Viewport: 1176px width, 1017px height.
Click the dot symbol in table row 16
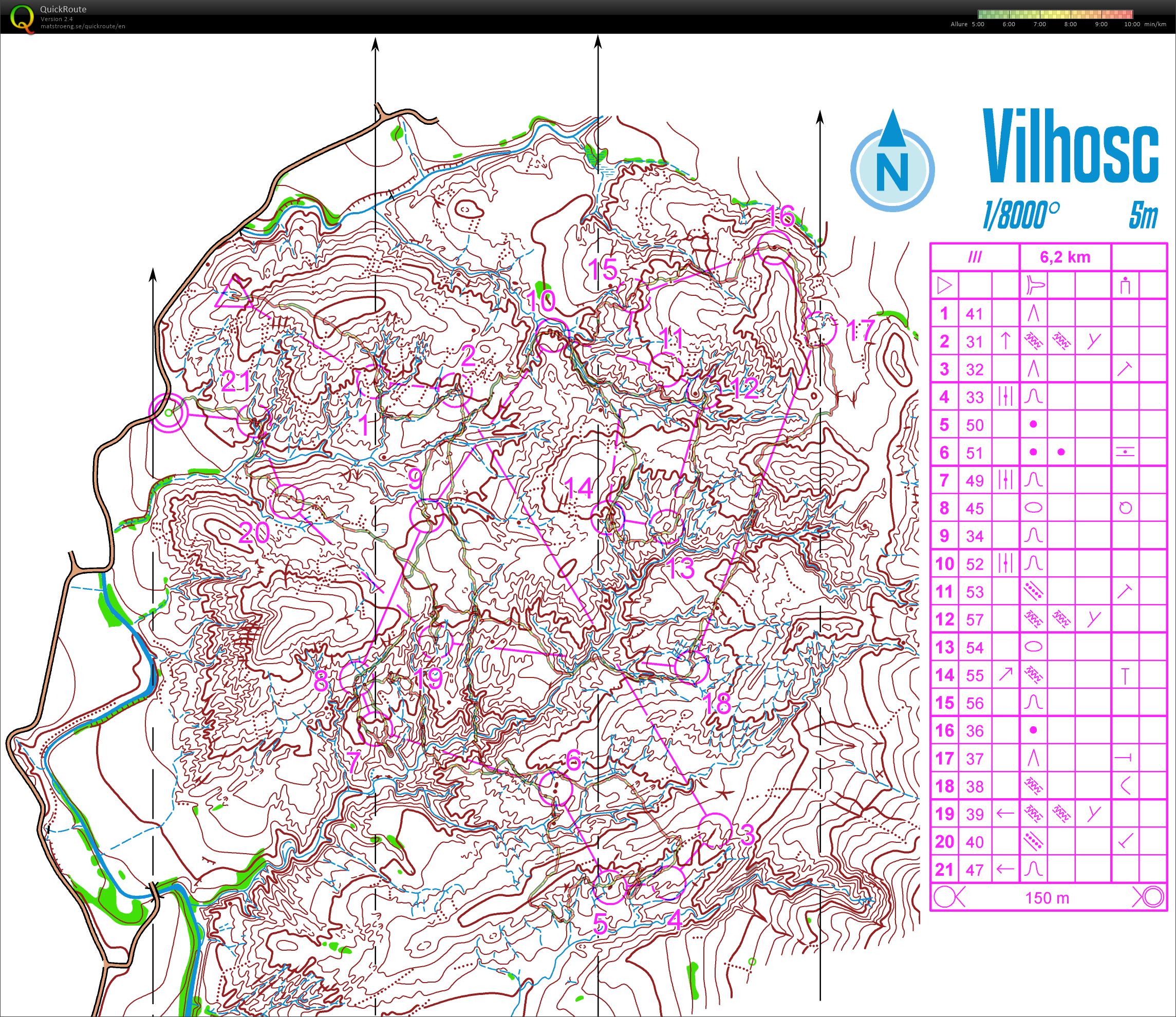(x=1034, y=730)
